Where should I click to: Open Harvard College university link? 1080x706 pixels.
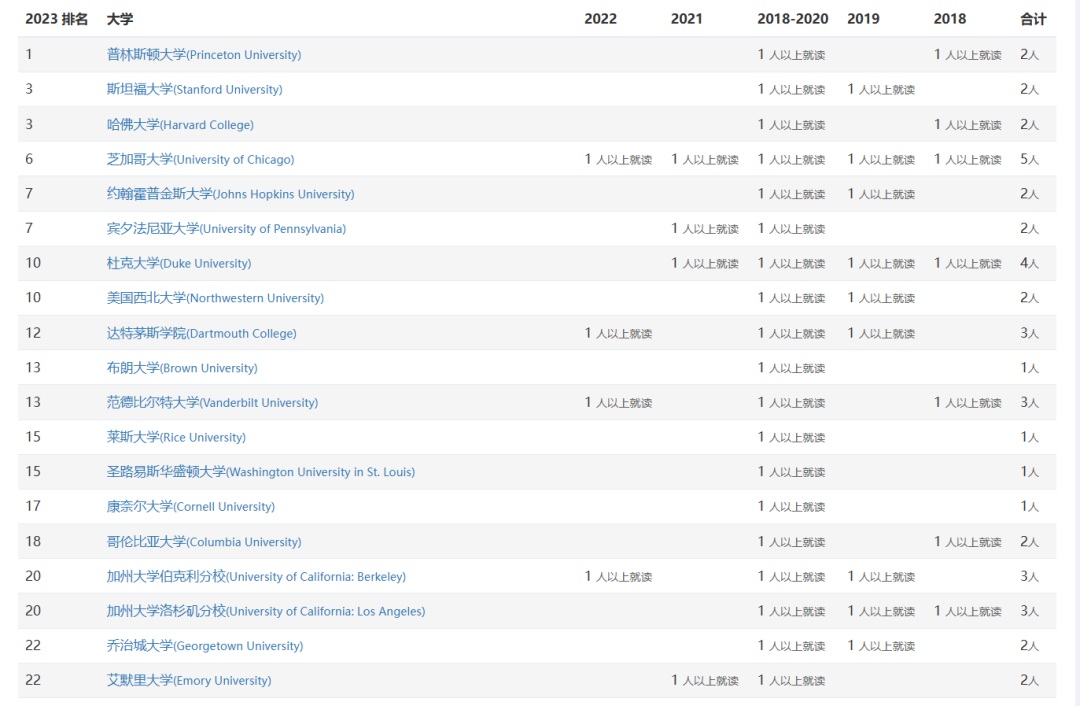point(180,125)
